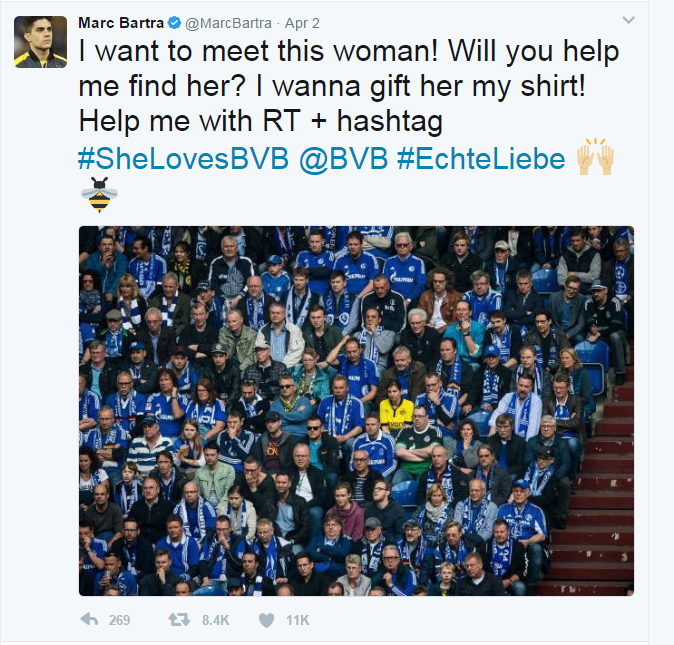
Task: Click the blue verified badge
Action: tap(173, 21)
